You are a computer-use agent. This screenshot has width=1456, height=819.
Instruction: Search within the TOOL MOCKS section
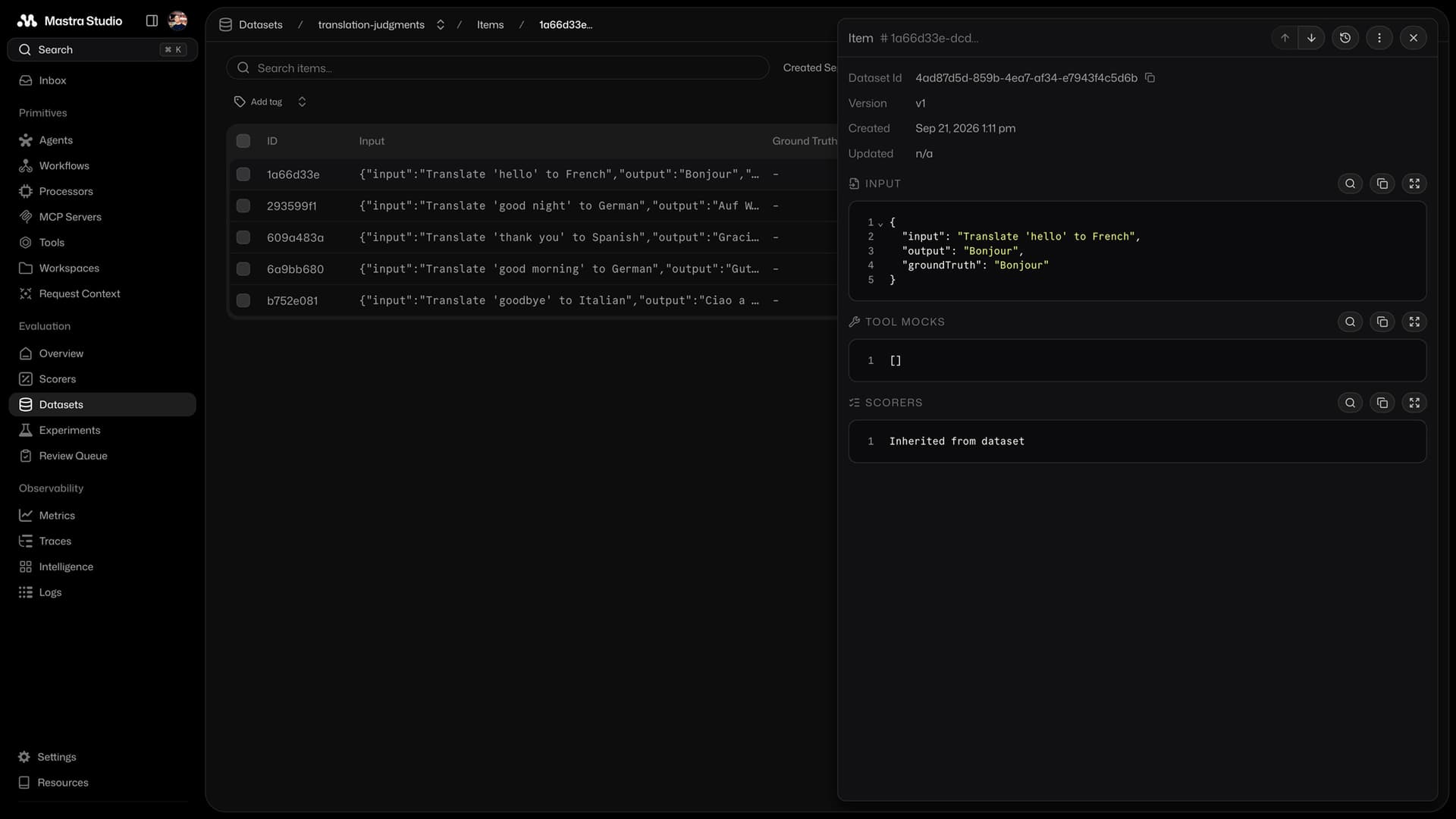[x=1351, y=322]
